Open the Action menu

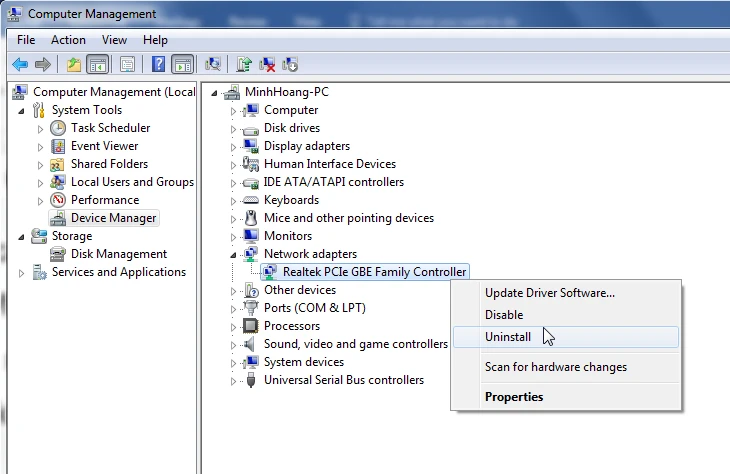pyautogui.click(x=68, y=40)
